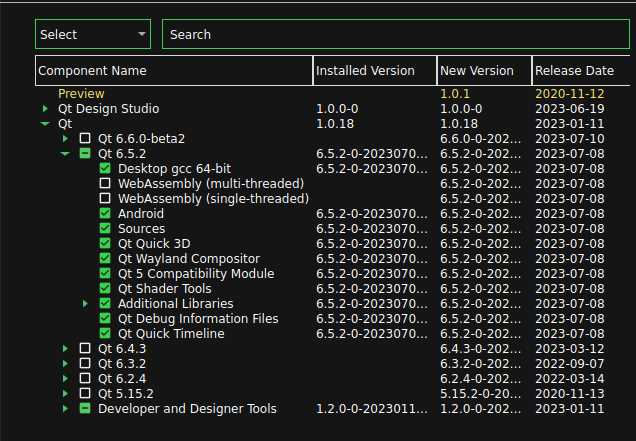Sort by Installed Version column header
The height and width of the screenshot is (441, 636).
click(x=375, y=71)
